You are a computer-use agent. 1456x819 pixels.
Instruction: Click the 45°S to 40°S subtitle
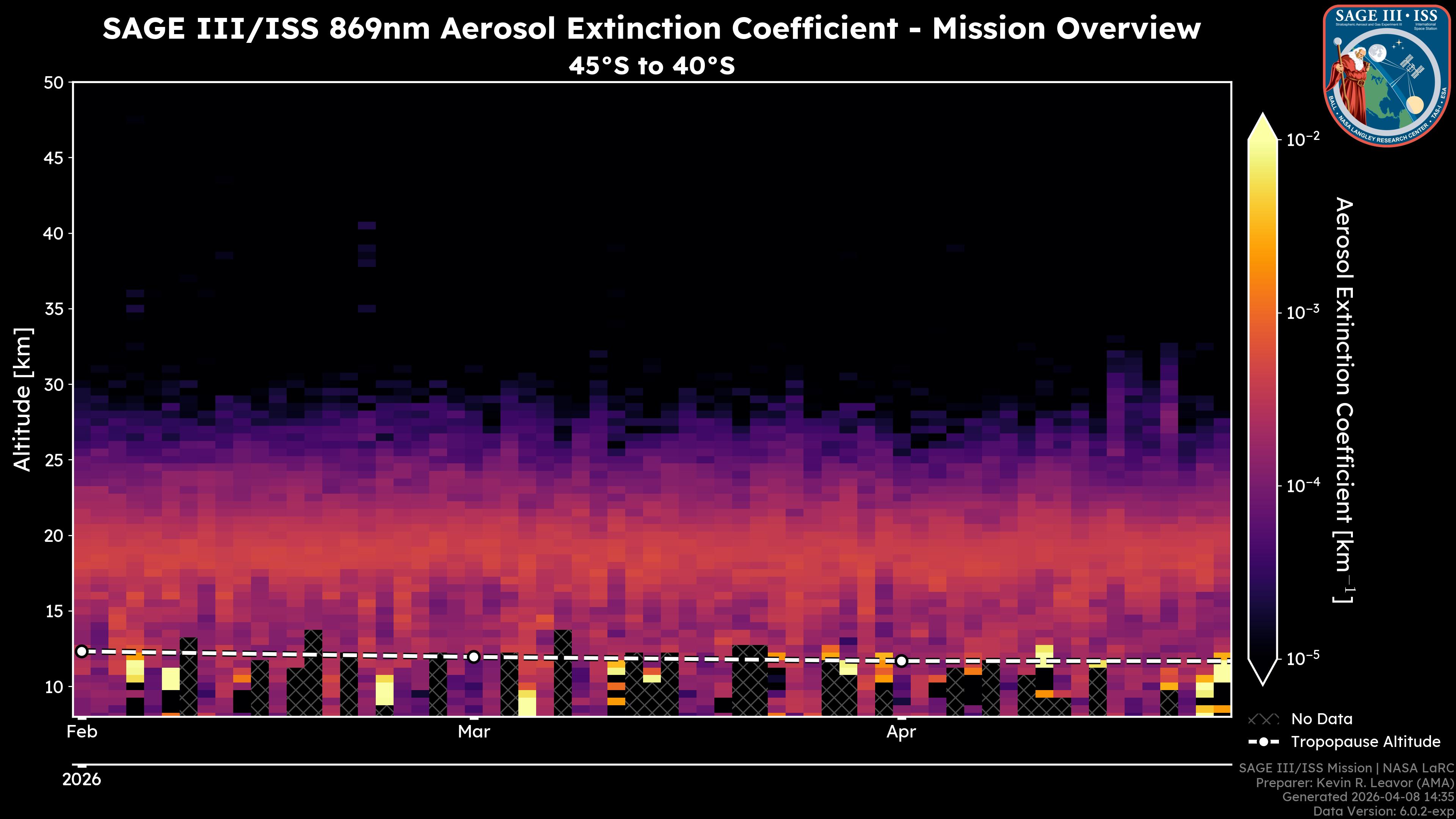(652, 66)
